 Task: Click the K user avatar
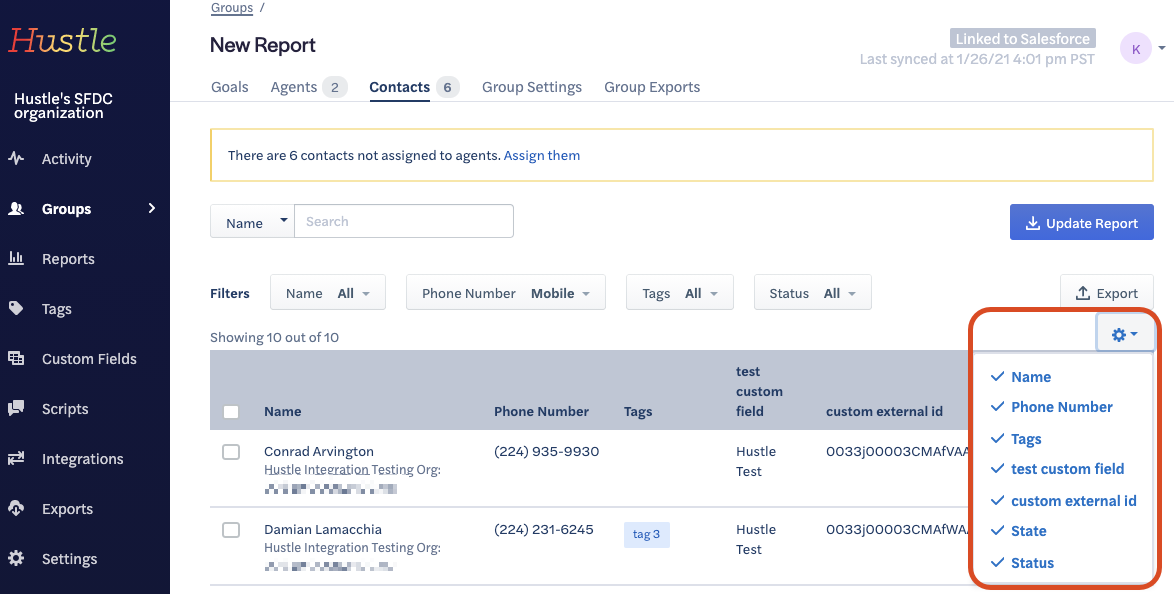tap(1135, 49)
